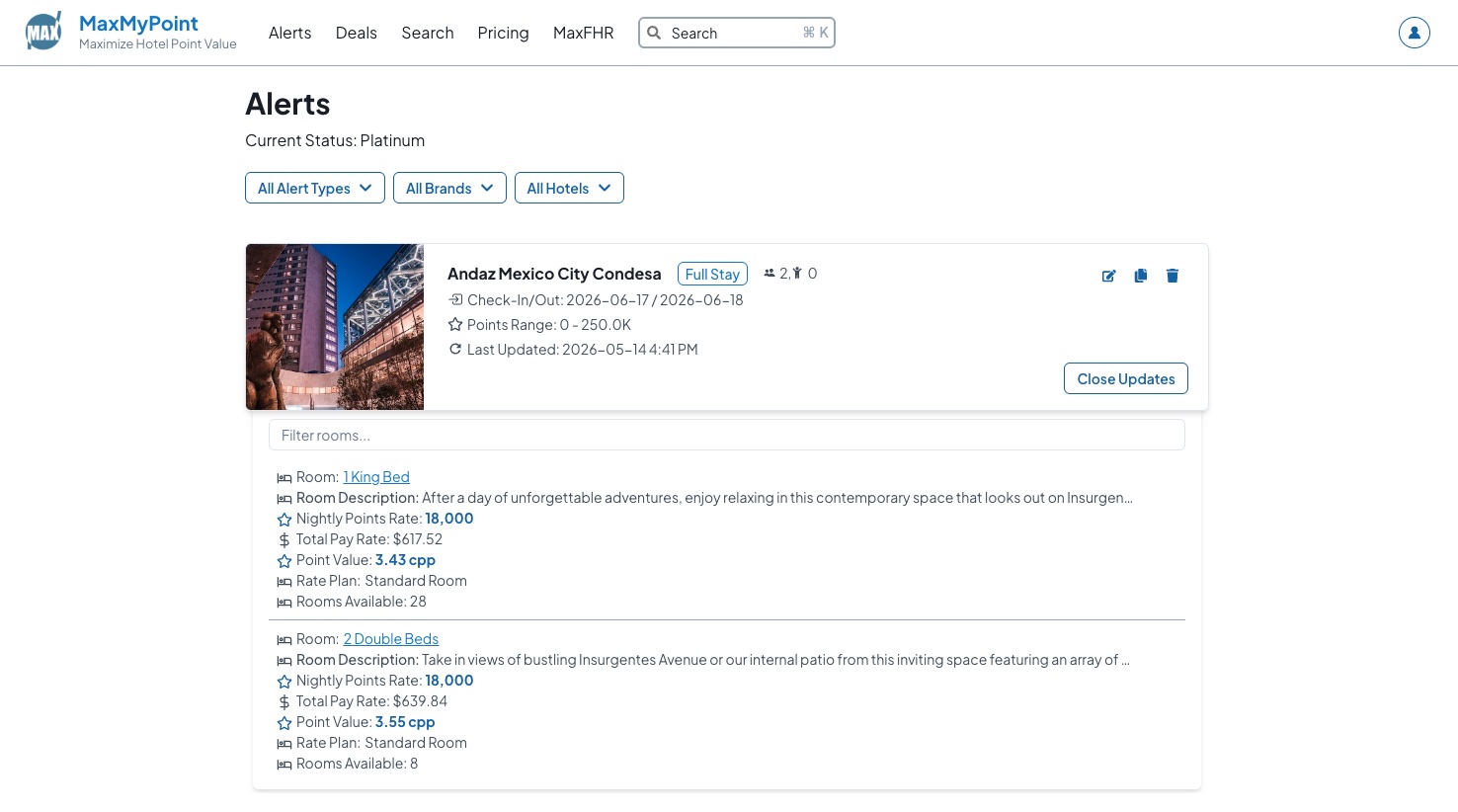Open the All Alert Types dropdown
The height and width of the screenshot is (812, 1458).
click(315, 188)
